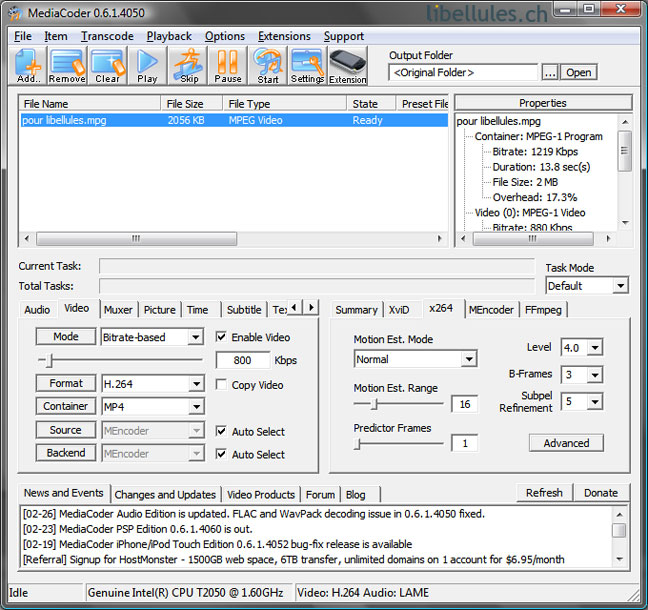The image size is (648, 610).
Task: Click the Backend button
Action: point(66,453)
